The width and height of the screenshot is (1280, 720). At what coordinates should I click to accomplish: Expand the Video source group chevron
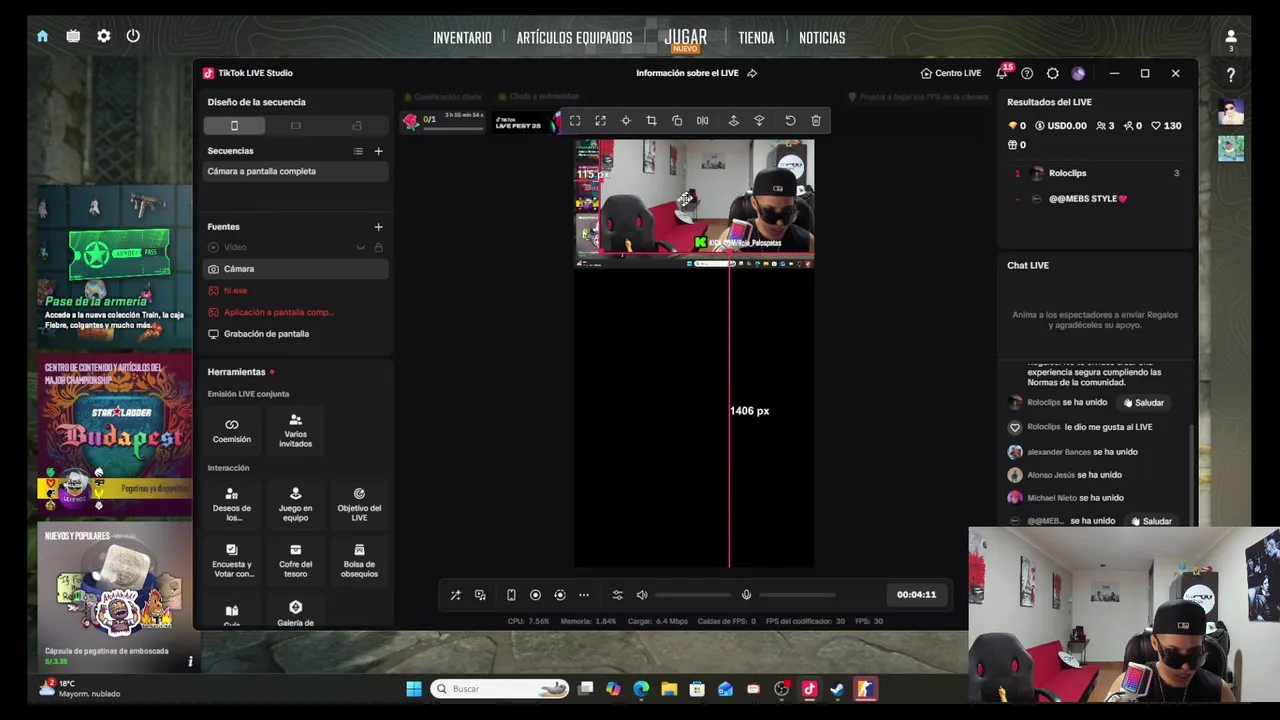click(x=360, y=247)
